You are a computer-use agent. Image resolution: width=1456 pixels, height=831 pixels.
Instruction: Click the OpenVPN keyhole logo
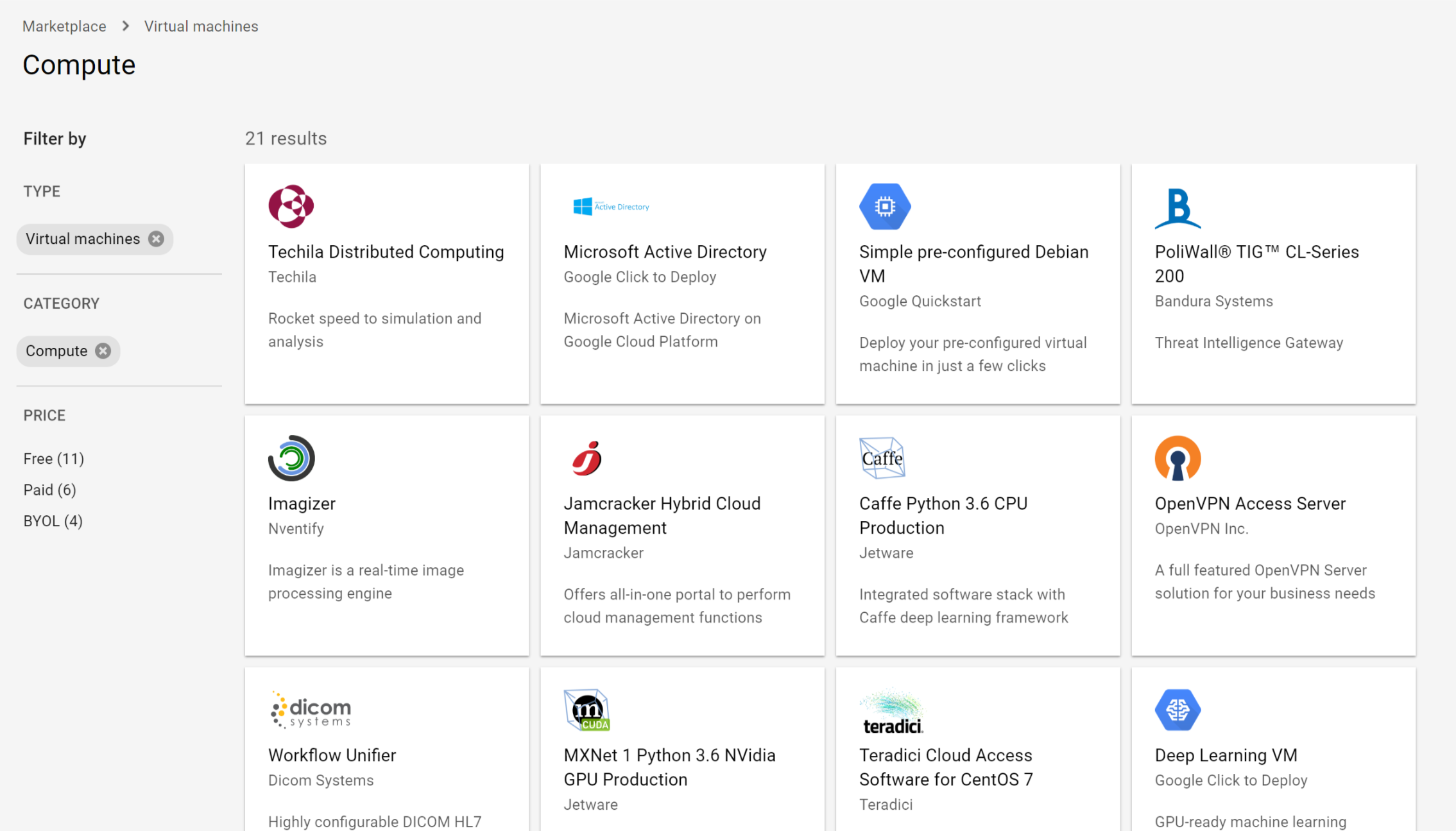pyautogui.click(x=1178, y=458)
